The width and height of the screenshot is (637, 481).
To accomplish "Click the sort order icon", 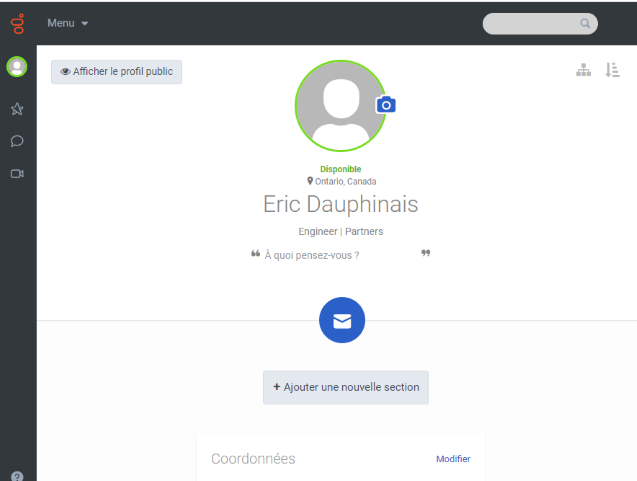I will click(x=613, y=70).
